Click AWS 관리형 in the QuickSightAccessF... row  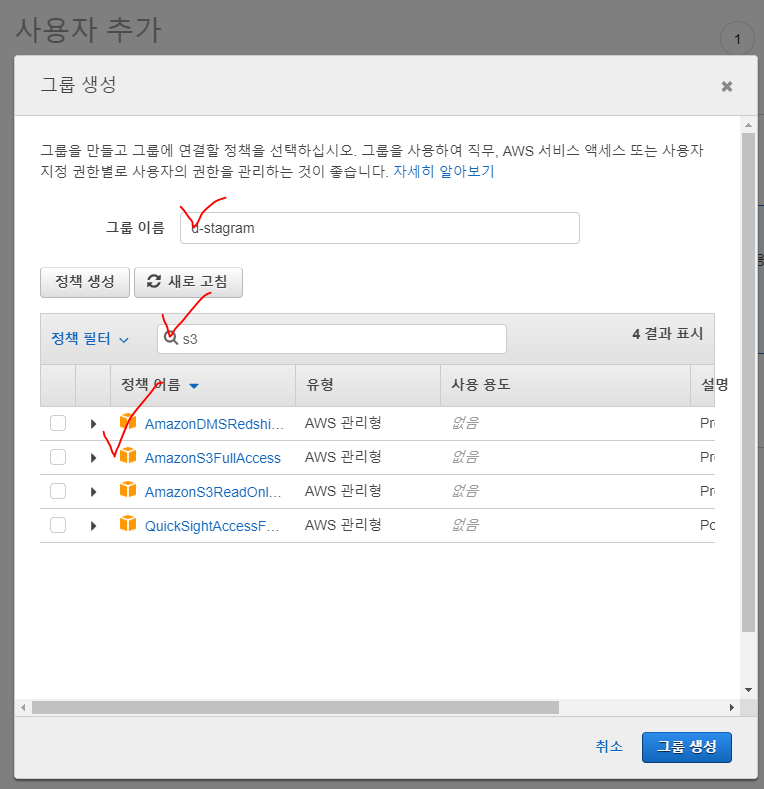[x=343, y=525]
